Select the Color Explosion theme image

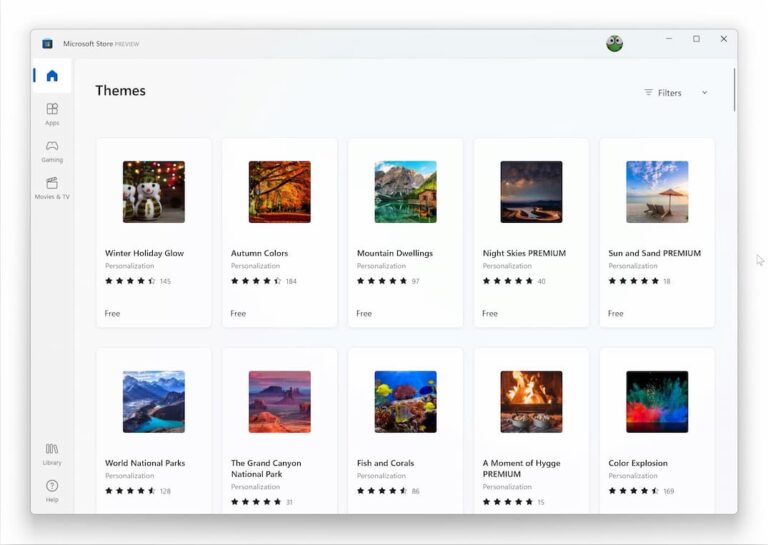click(x=657, y=402)
